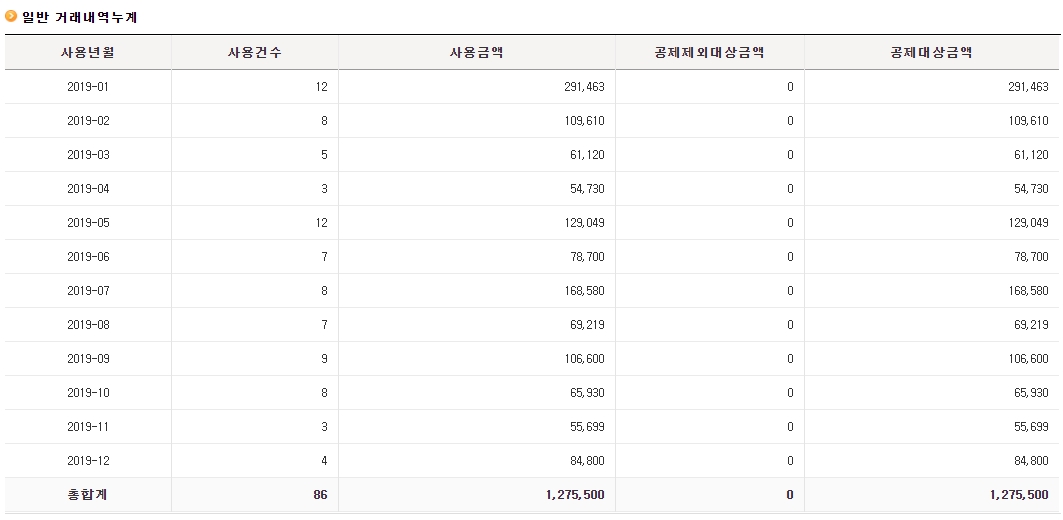1063x520 pixels.
Task: Click the 2019-09 month cell
Action: [88, 359]
